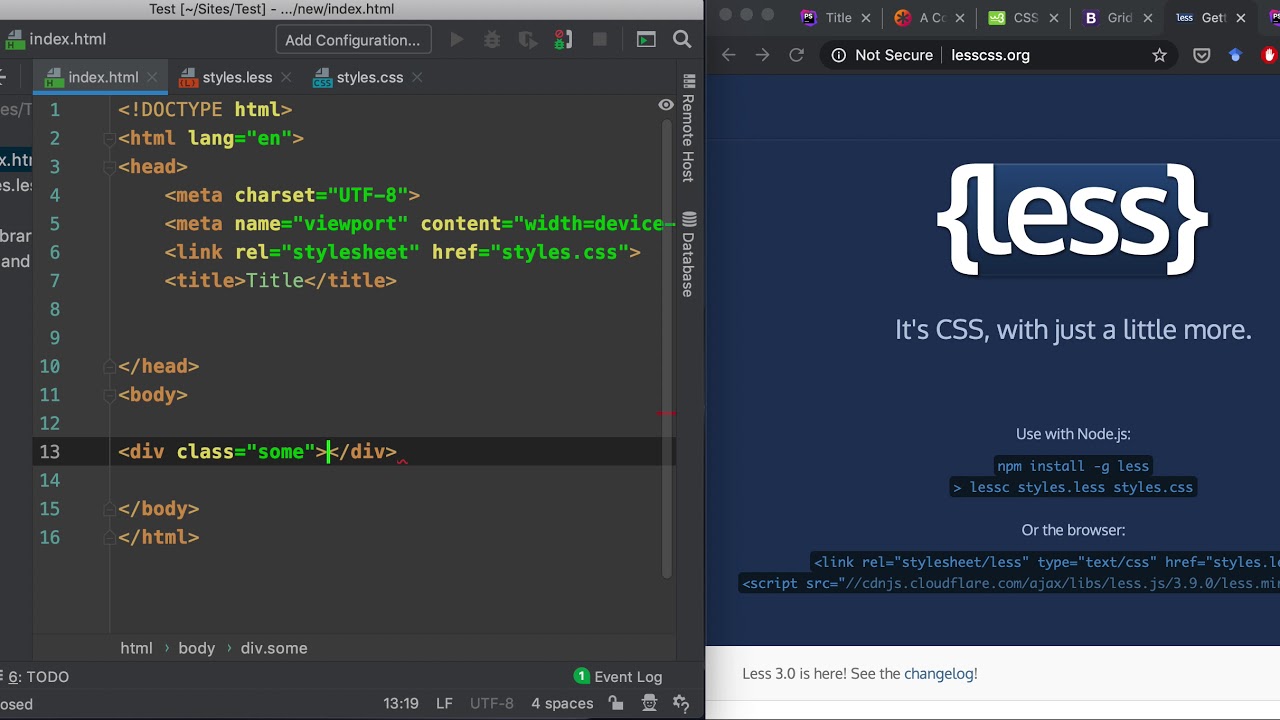Open the terminal run-anything icon in toolbar
1280x720 pixels.
click(646, 40)
